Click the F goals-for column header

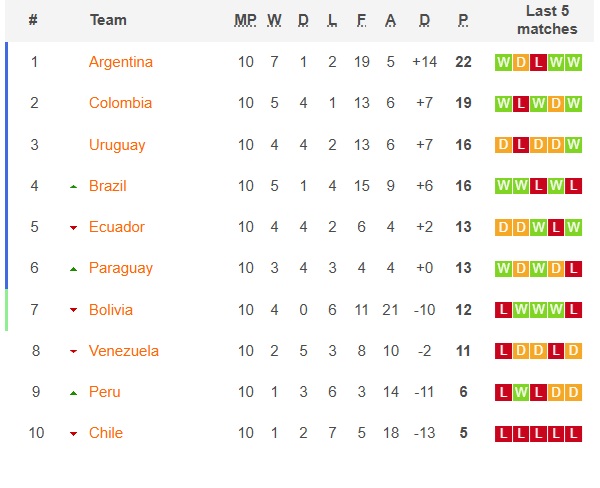coord(361,20)
